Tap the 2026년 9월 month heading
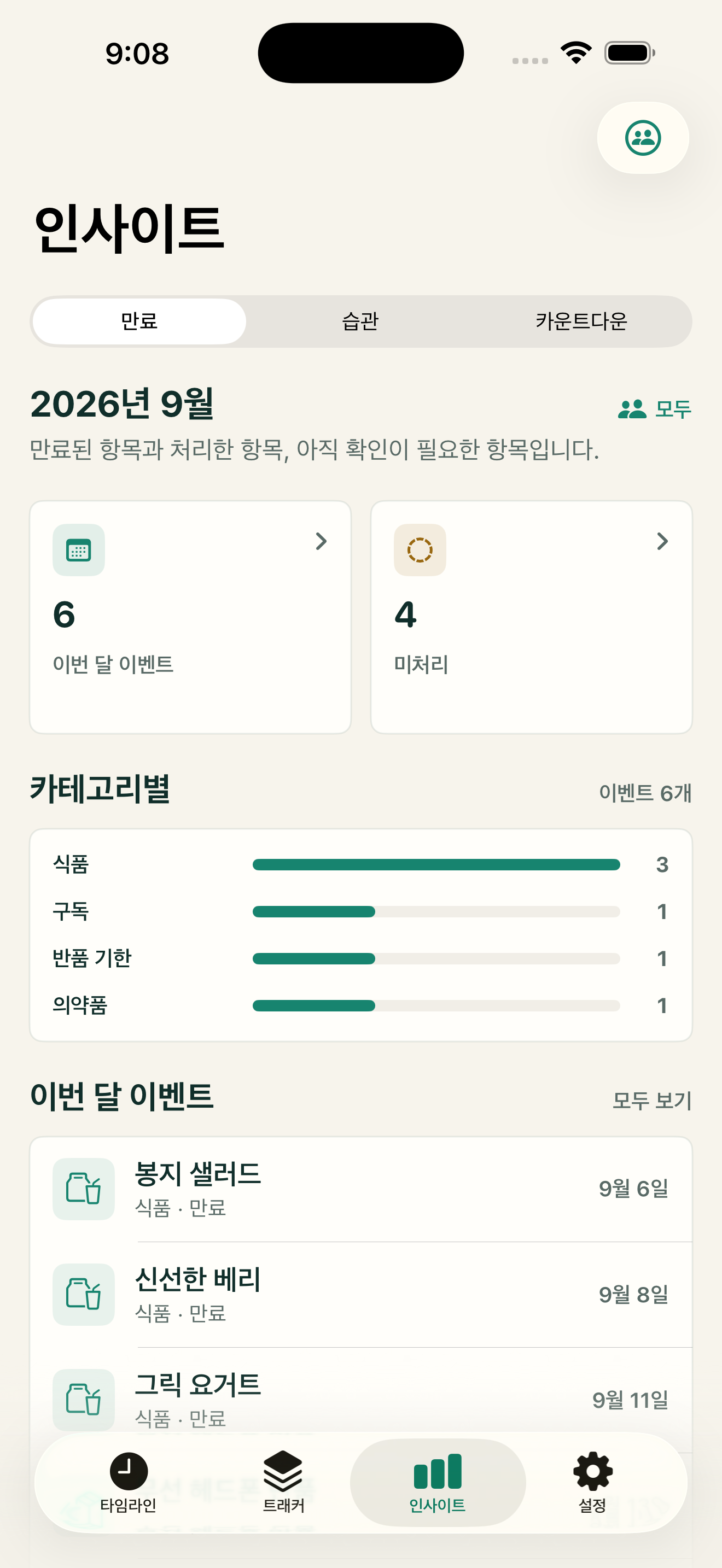 [x=123, y=403]
